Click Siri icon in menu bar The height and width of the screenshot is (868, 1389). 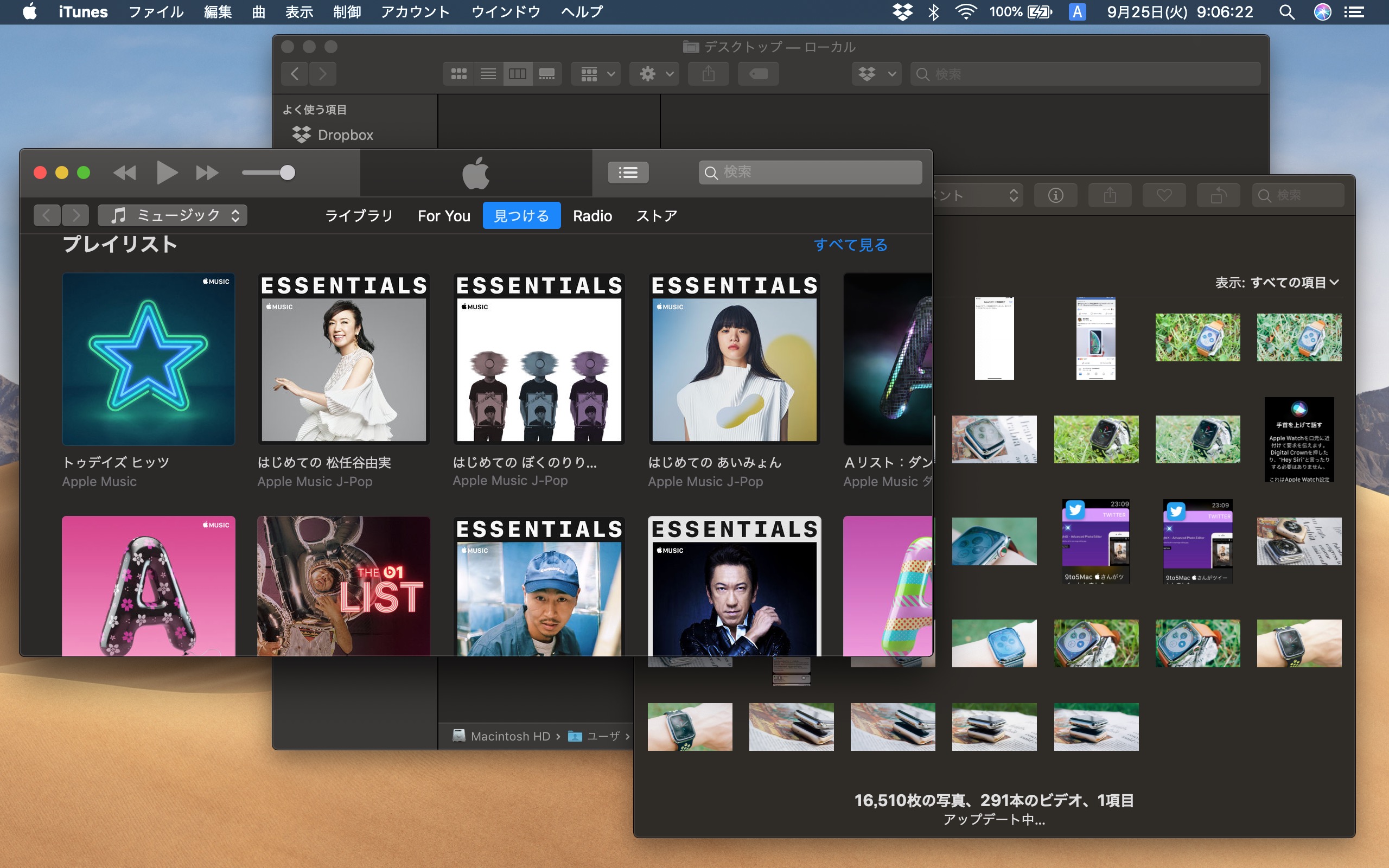coord(1323,11)
